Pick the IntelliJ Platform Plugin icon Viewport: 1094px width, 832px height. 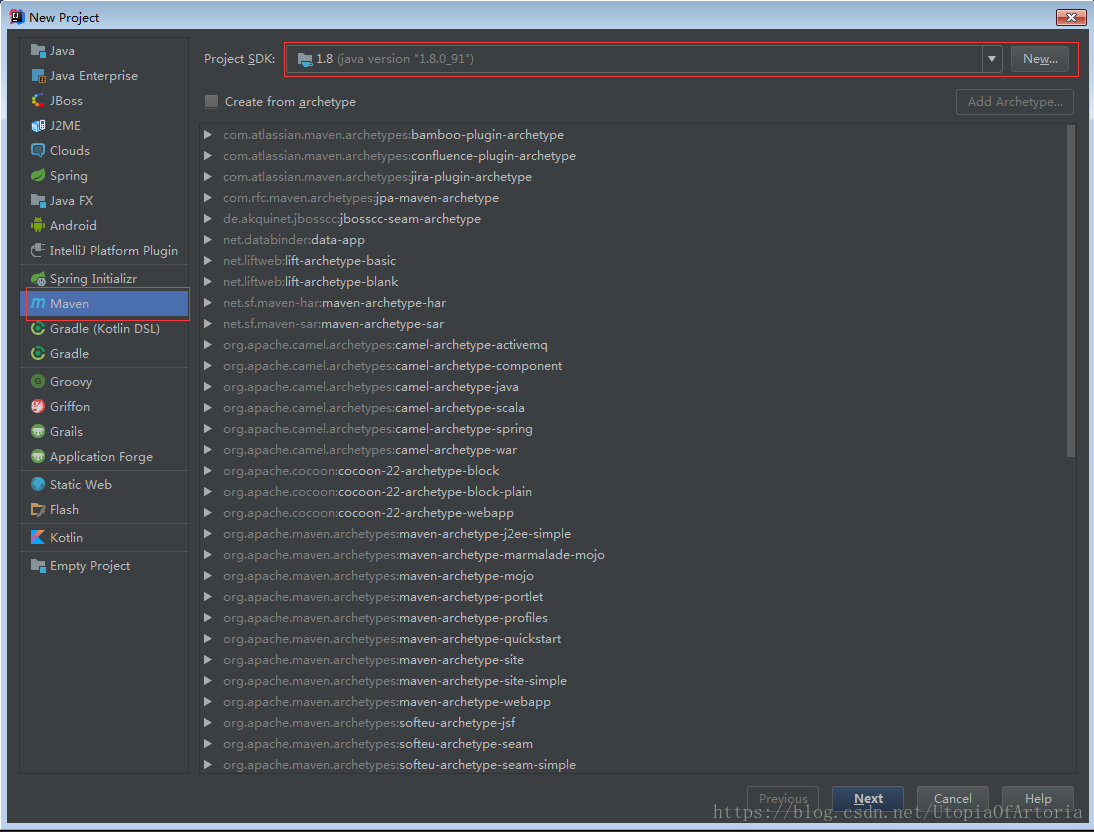click(x=38, y=251)
